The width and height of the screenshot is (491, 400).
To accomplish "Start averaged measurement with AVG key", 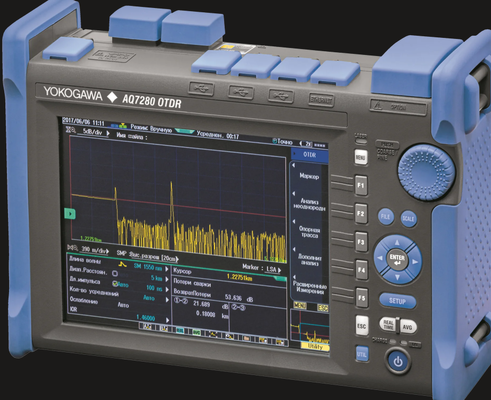I will click(408, 327).
